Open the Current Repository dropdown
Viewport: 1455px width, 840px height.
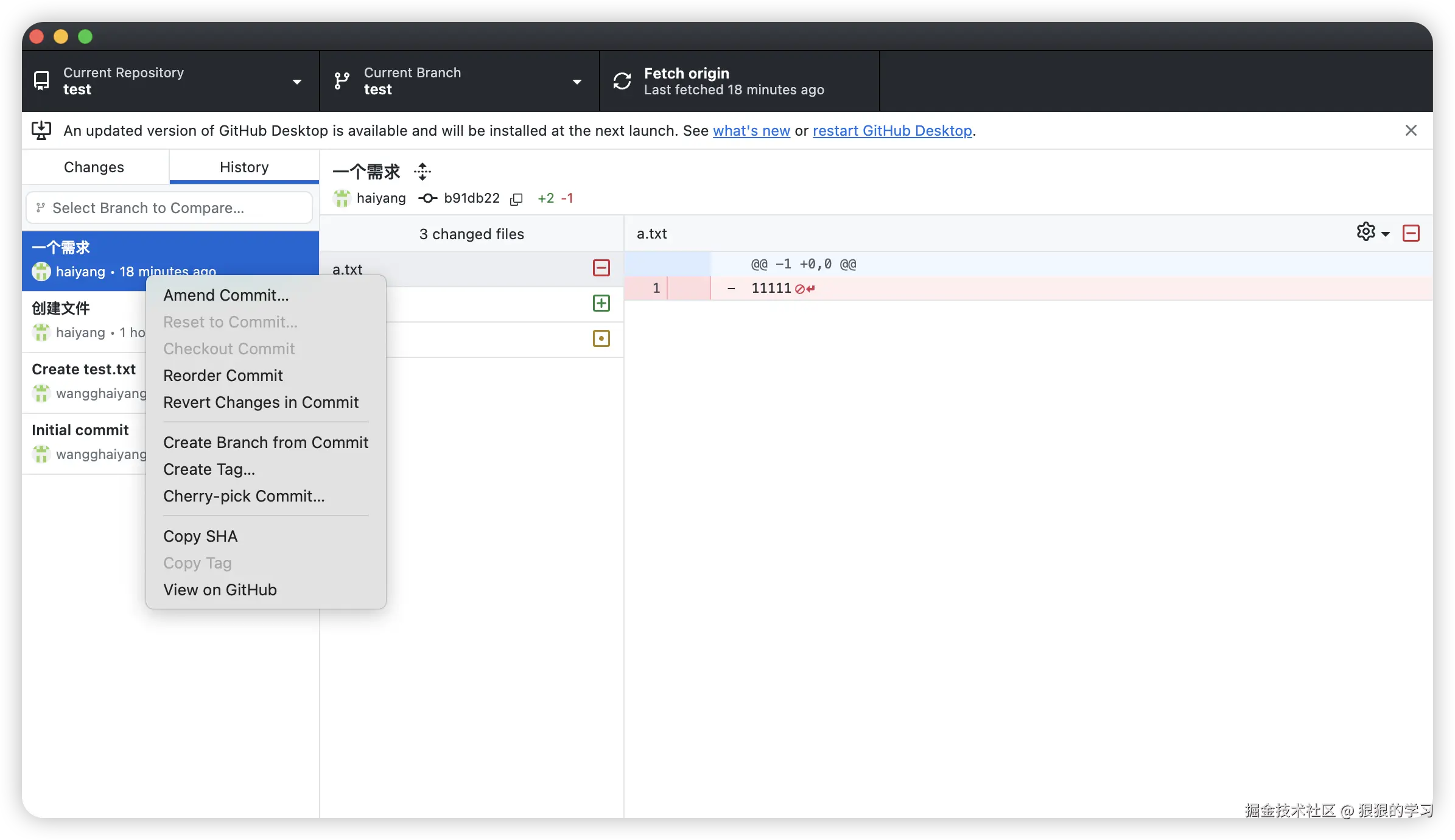coord(170,81)
